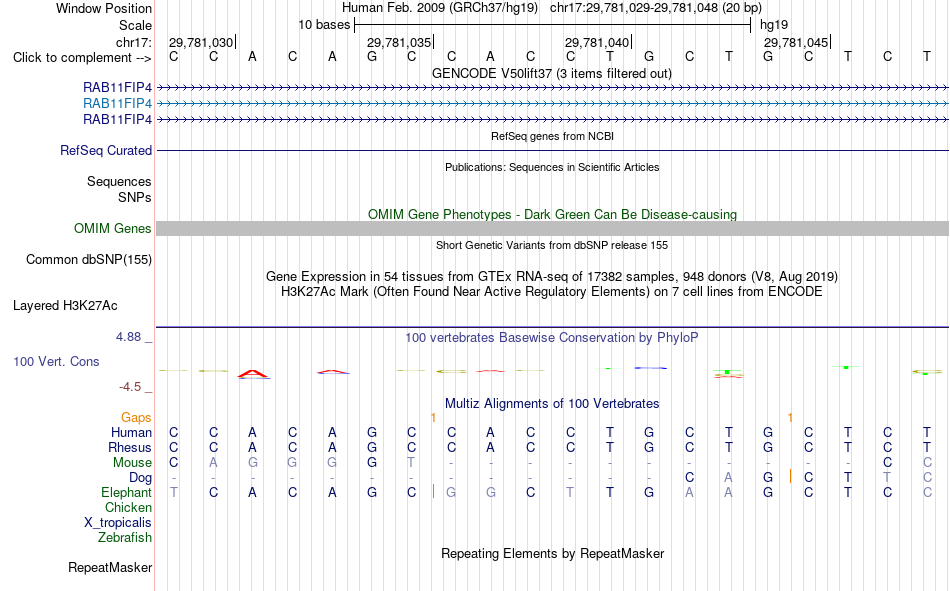Click the GTEx 'Gene Expression in 54 tissues' title
The height and width of the screenshot is (591, 950).
pyautogui.click(x=552, y=276)
